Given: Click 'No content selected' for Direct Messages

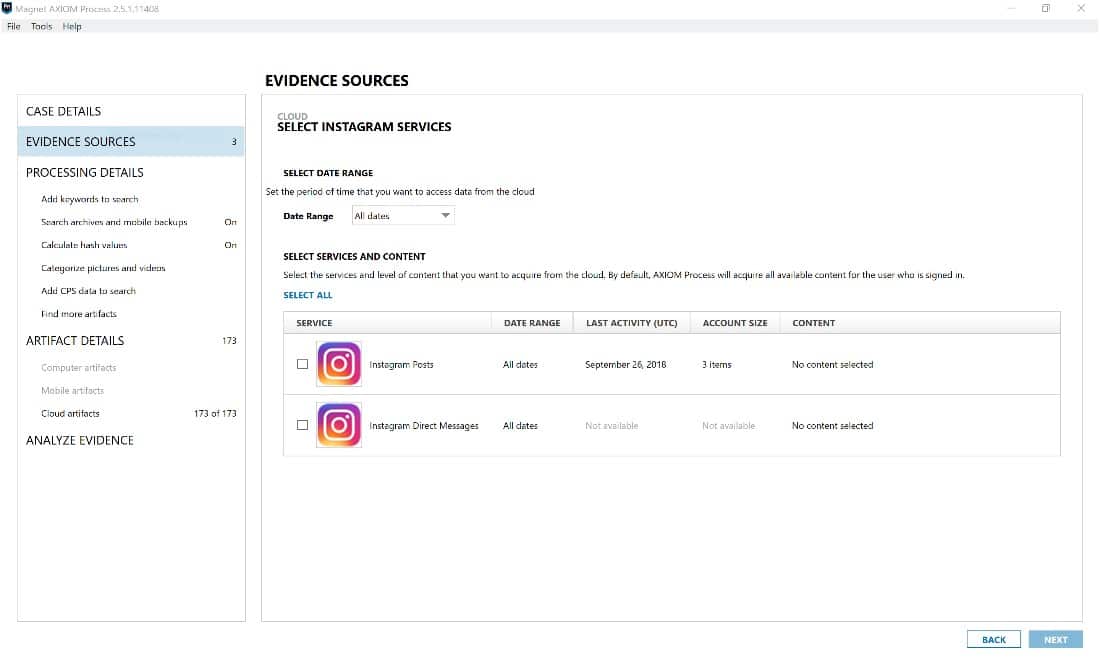Looking at the screenshot, I should (x=832, y=426).
